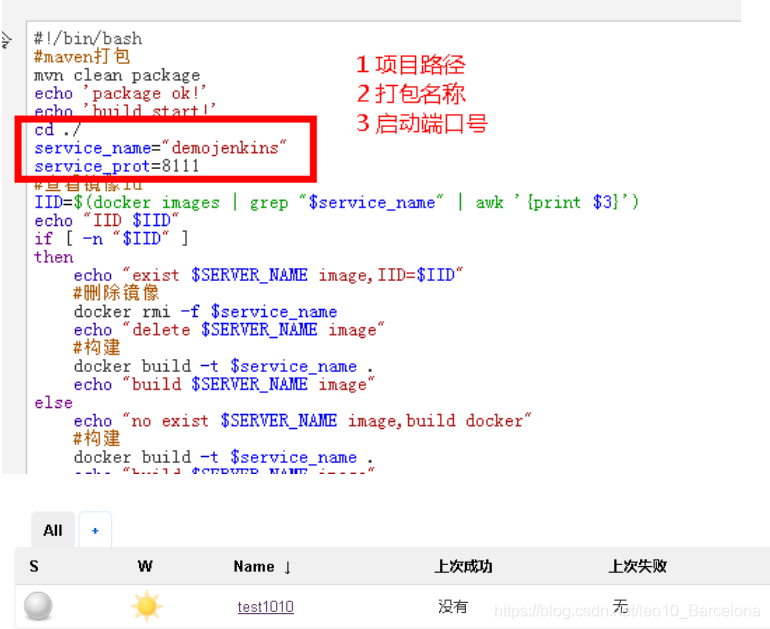This screenshot has height=629, width=770.
Task: Click the sunny weather icon for test1010
Action: tap(146, 606)
